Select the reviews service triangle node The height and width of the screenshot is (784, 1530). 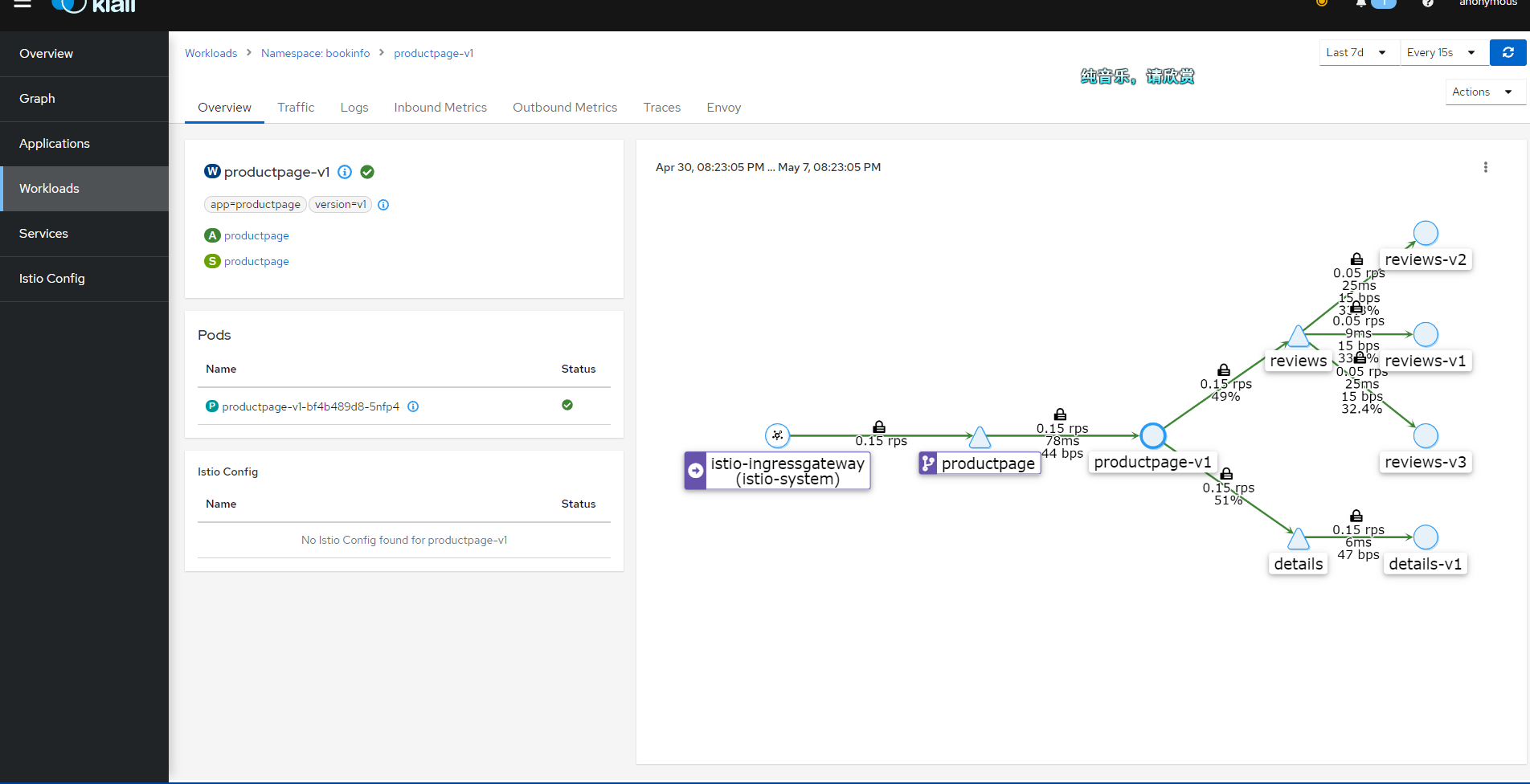[1299, 337]
